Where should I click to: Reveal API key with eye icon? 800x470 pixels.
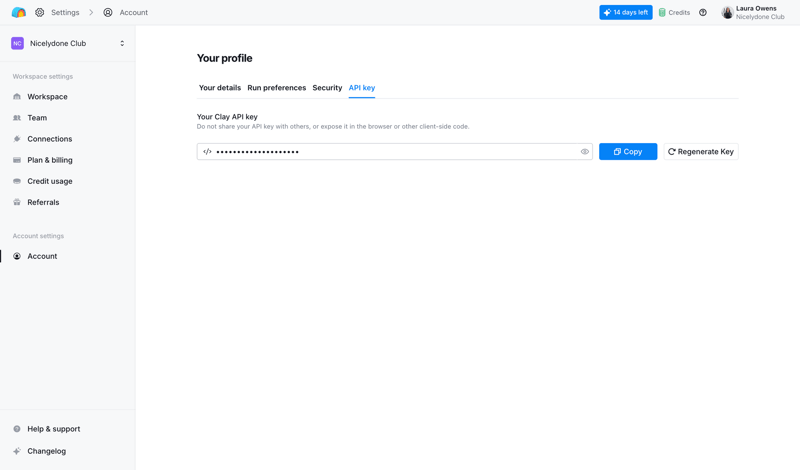(585, 152)
